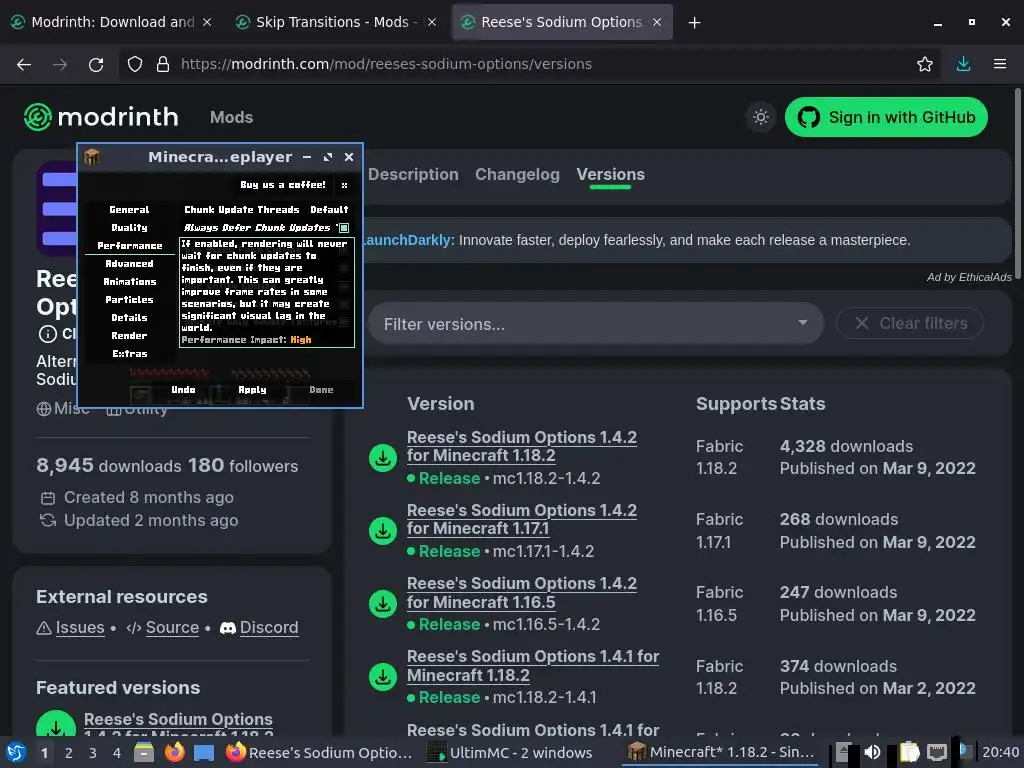Open Firefox hamburger menu
Screen dimensions: 1024x768
coord(999,64)
